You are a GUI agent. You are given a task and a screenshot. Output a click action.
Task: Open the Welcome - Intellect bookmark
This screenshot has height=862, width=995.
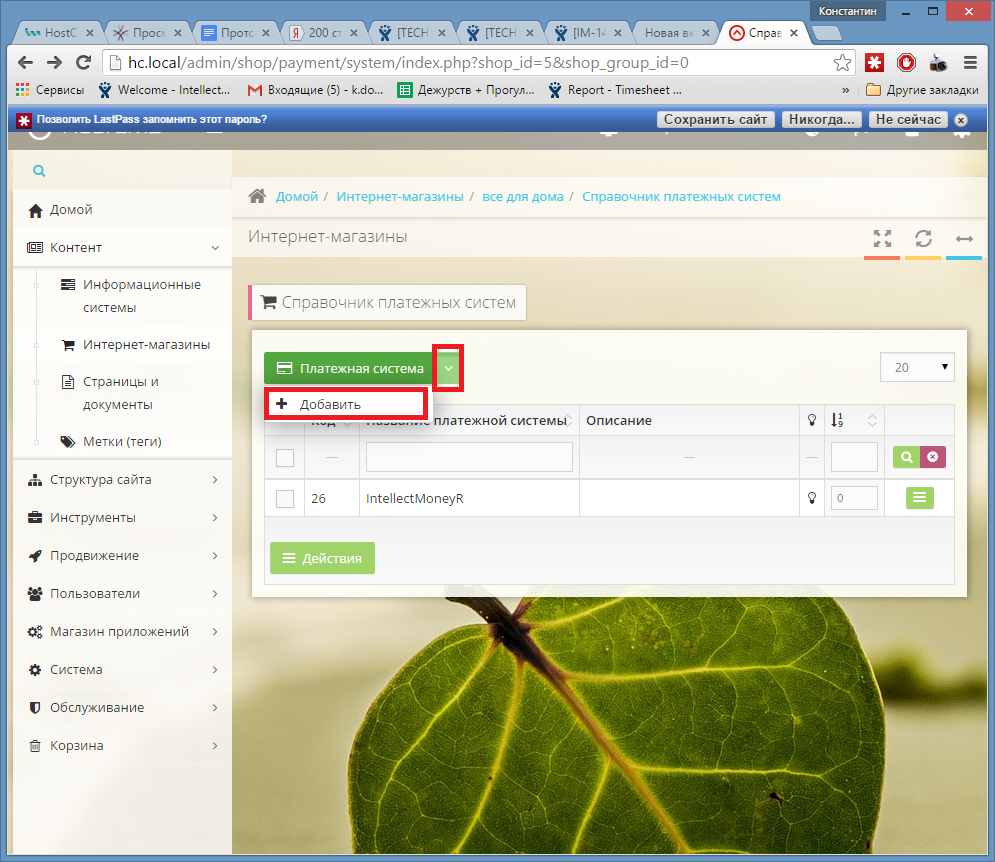164,90
